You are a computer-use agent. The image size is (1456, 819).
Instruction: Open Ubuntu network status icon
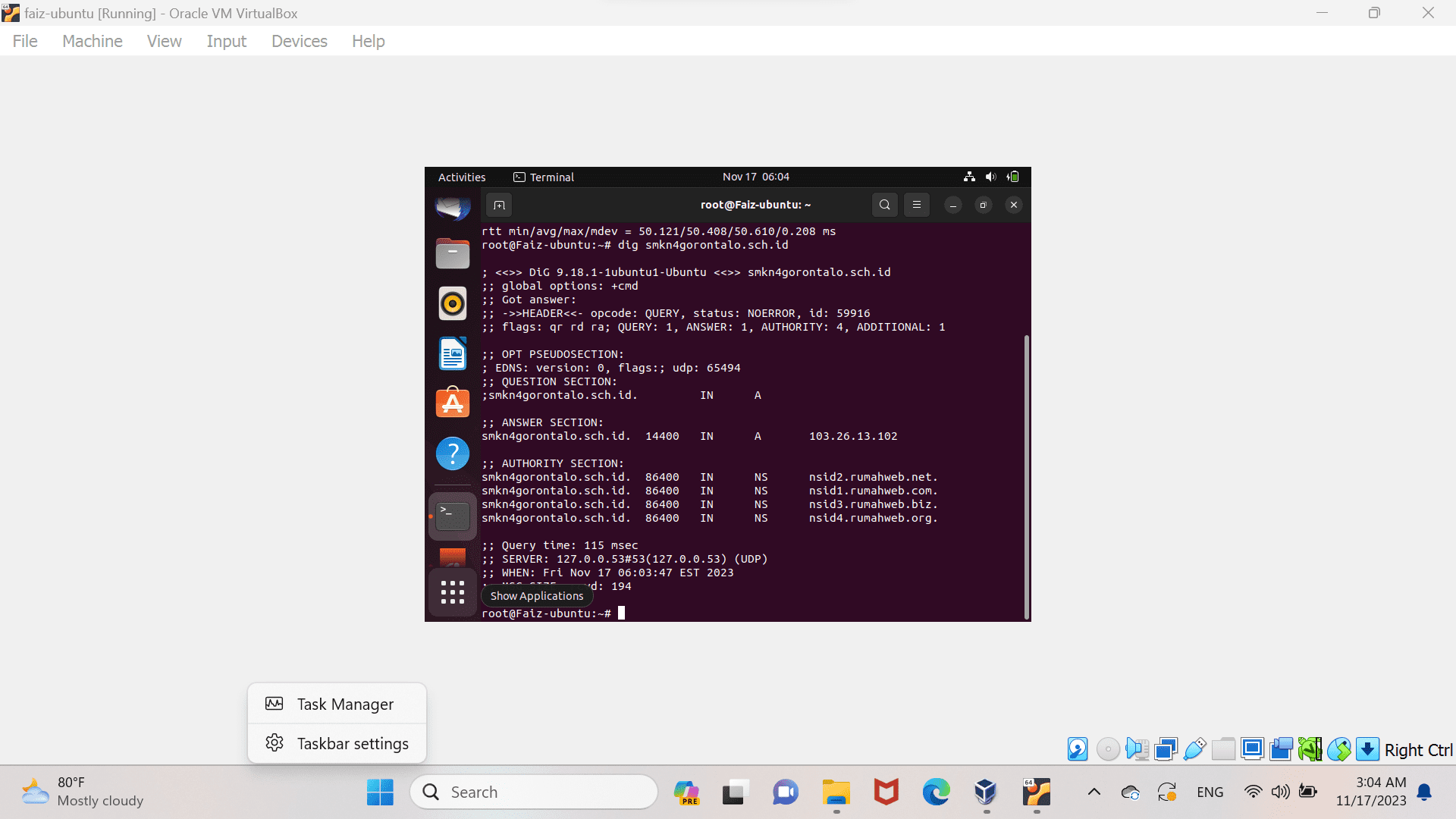point(969,177)
